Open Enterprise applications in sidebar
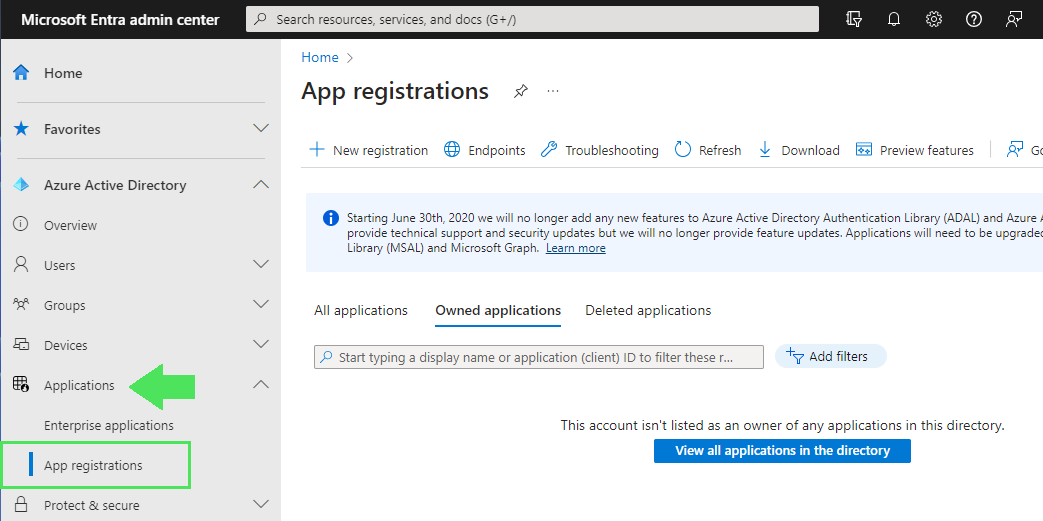 point(108,425)
